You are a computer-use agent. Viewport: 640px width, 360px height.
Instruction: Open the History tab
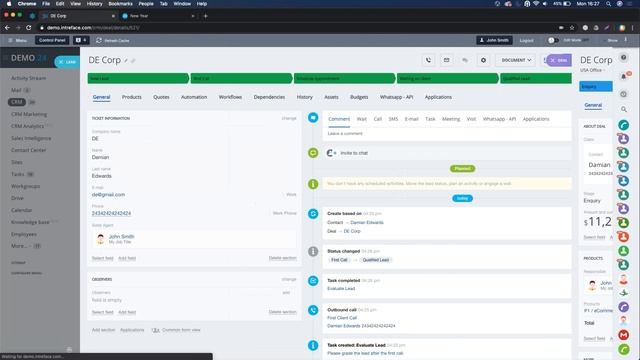pyautogui.click(x=304, y=97)
